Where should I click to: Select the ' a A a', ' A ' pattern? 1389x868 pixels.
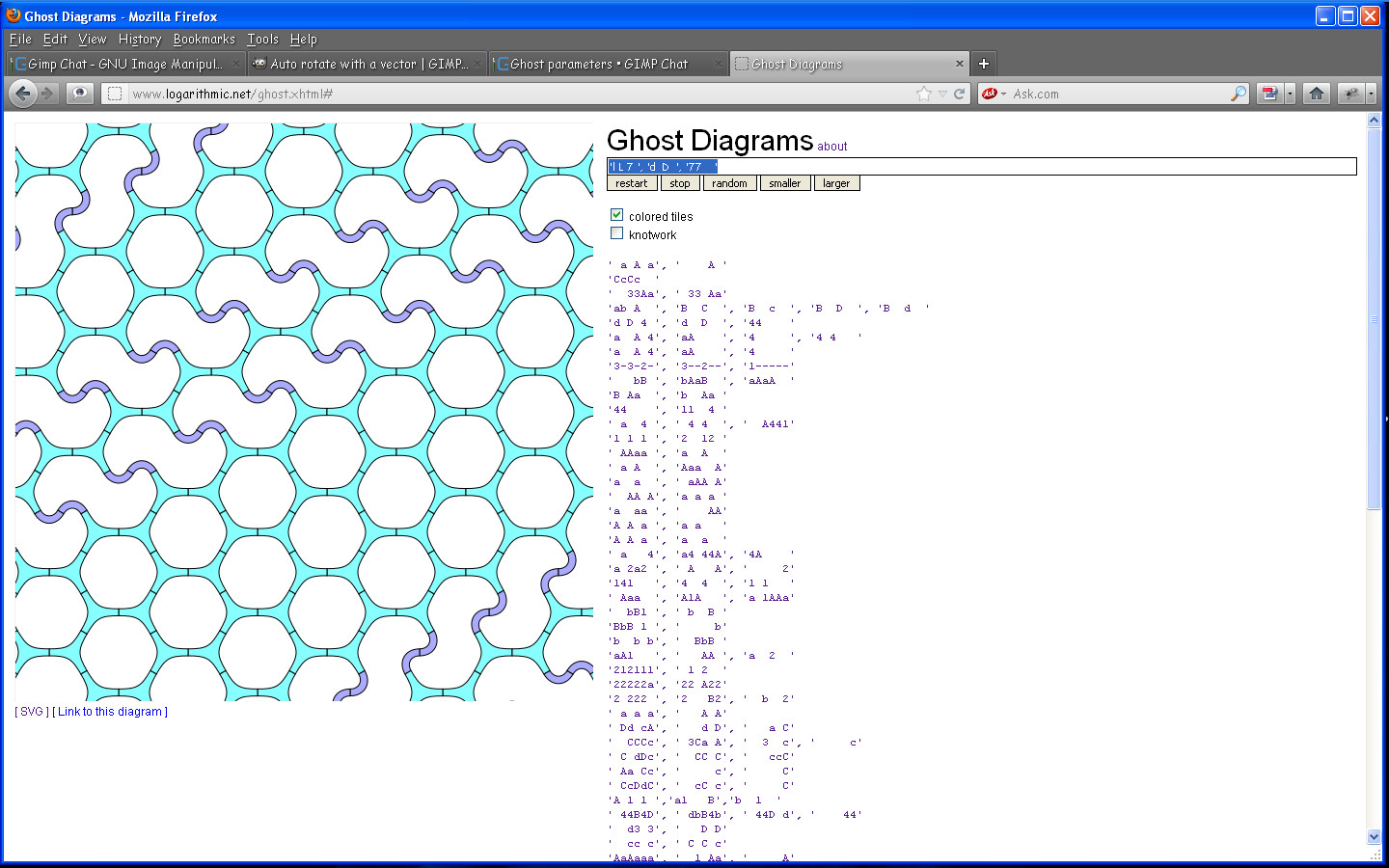click(667, 265)
